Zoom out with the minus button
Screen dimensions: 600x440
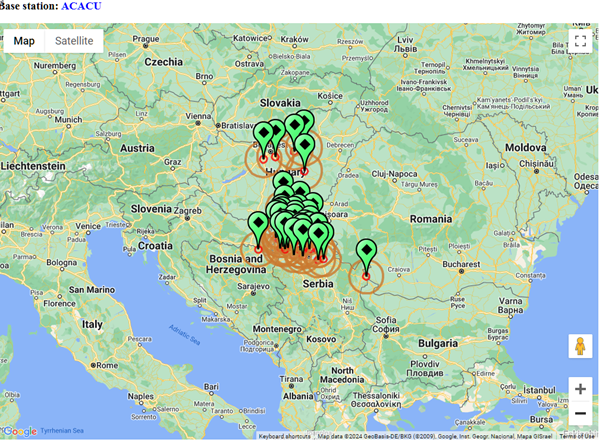pos(580,413)
